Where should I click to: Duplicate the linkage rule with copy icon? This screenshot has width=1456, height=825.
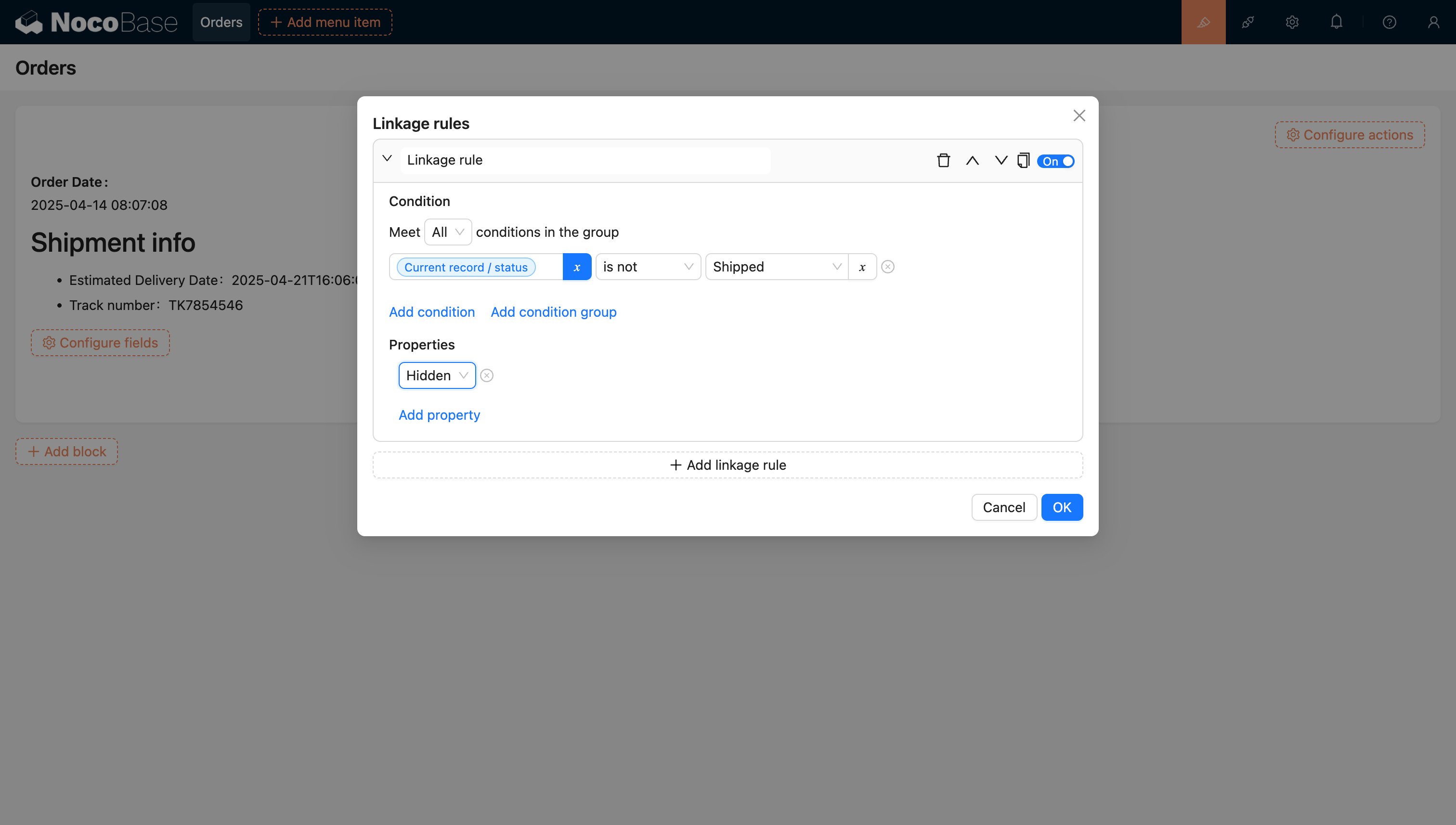[x=1023, y=160]
